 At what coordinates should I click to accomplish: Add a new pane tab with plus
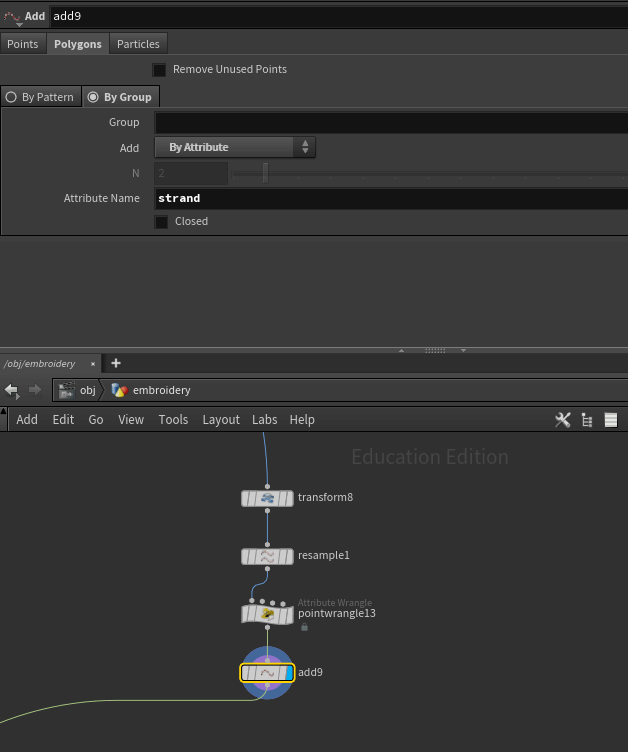pos(116,363)
